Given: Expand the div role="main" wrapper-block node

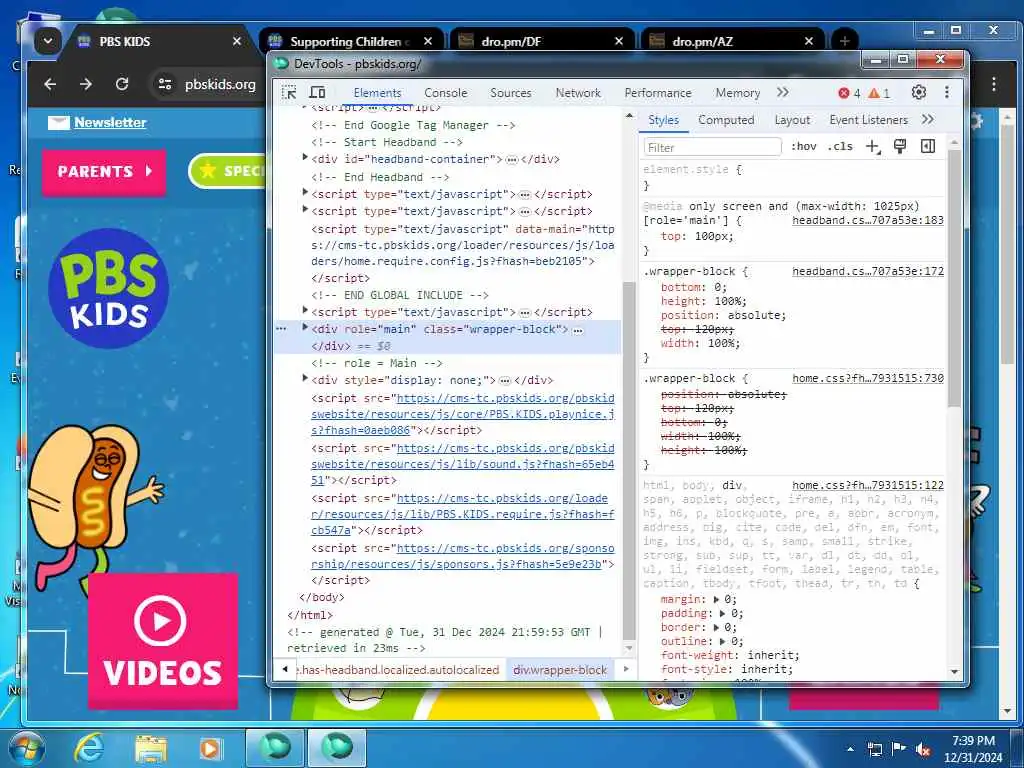Looking at the screenshot, I should point(305,327).
